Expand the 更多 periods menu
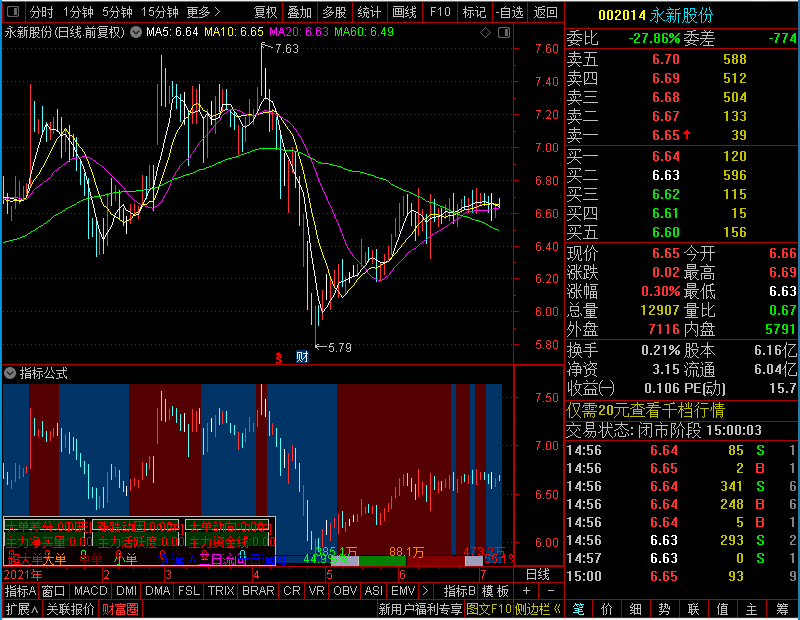800x620 pixels. [203, 12]
